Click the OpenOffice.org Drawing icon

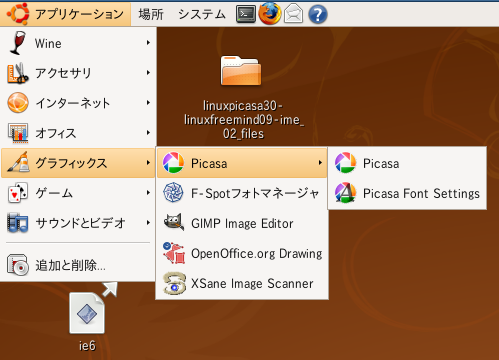174,253
